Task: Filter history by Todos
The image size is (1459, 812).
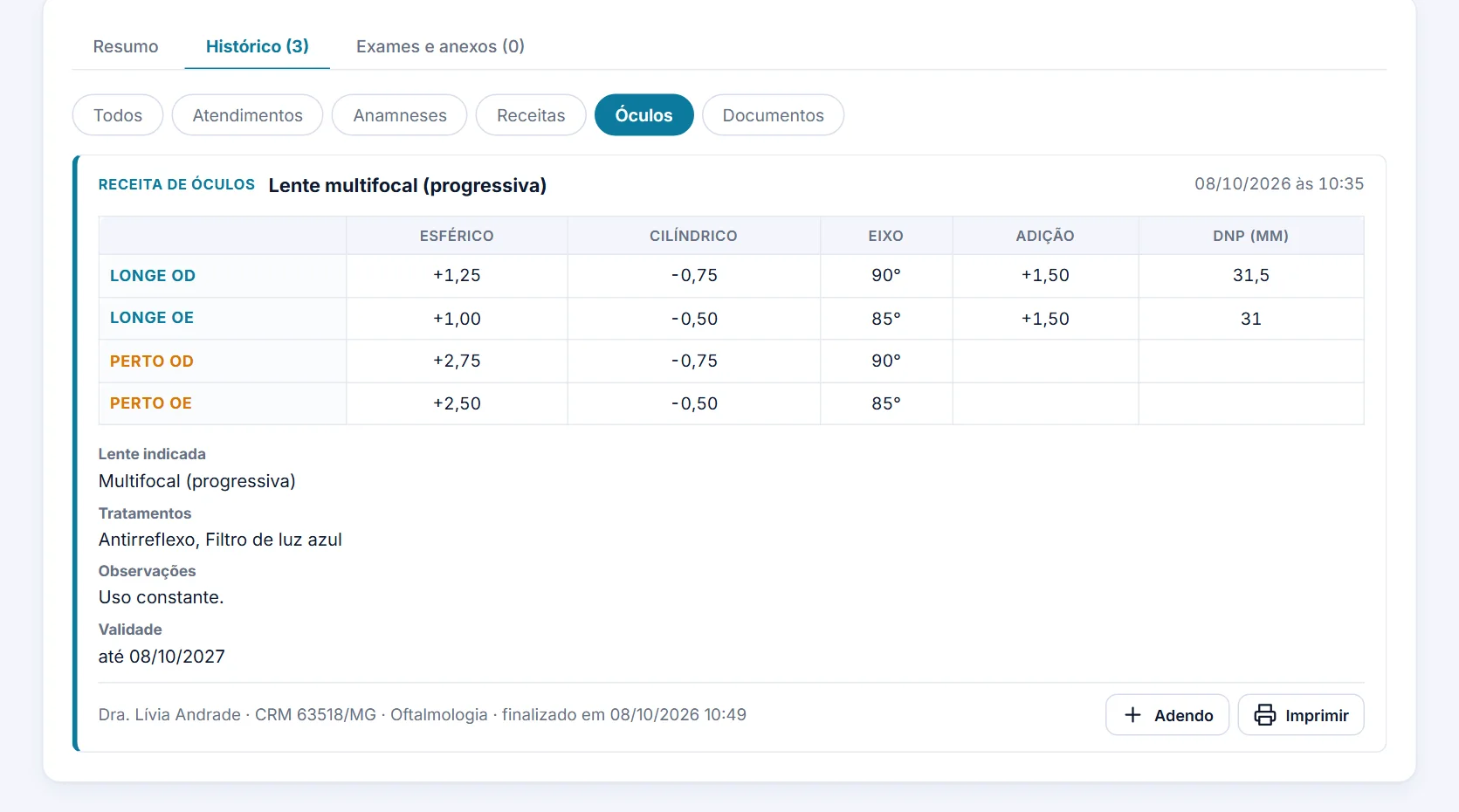Action: (x=118, y=115)
